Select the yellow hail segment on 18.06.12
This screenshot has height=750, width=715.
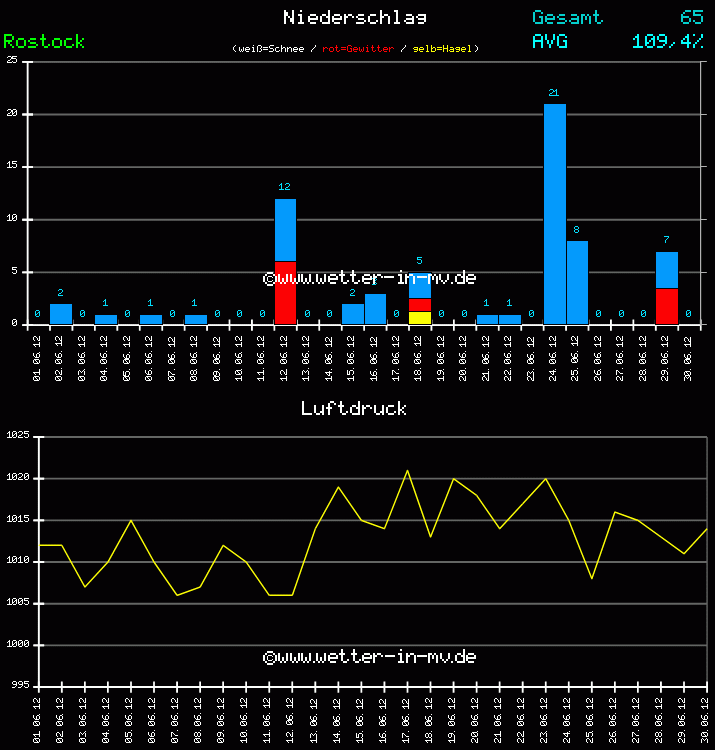[420, 317]
